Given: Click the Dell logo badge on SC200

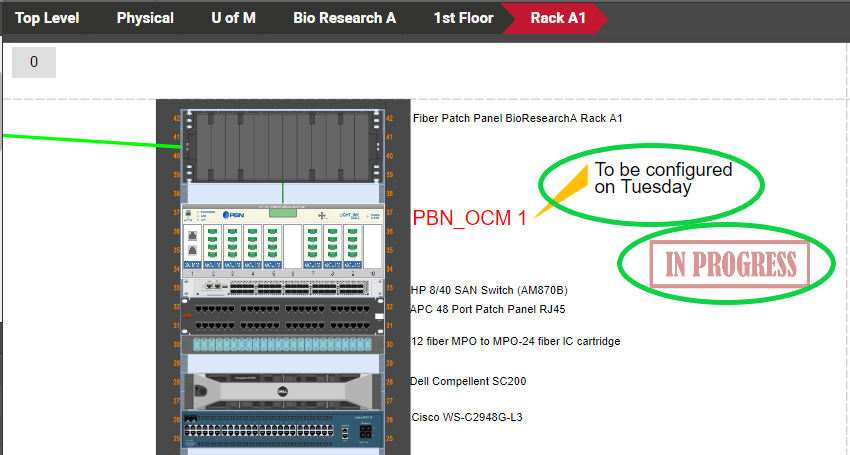Looking at the screenshot, I should [x=282, y=392].
